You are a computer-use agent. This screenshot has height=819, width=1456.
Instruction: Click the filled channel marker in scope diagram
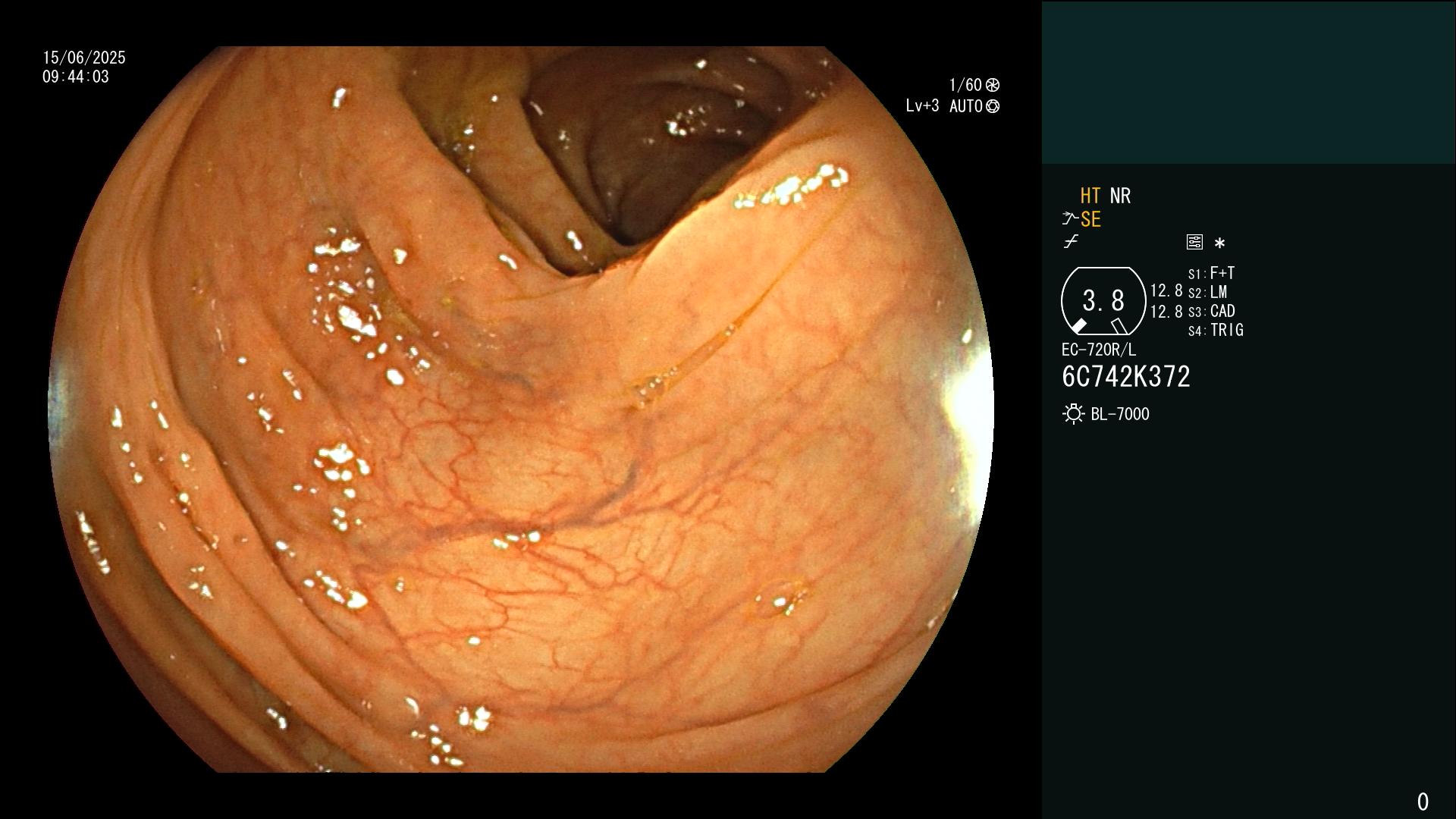[1078, 326]
